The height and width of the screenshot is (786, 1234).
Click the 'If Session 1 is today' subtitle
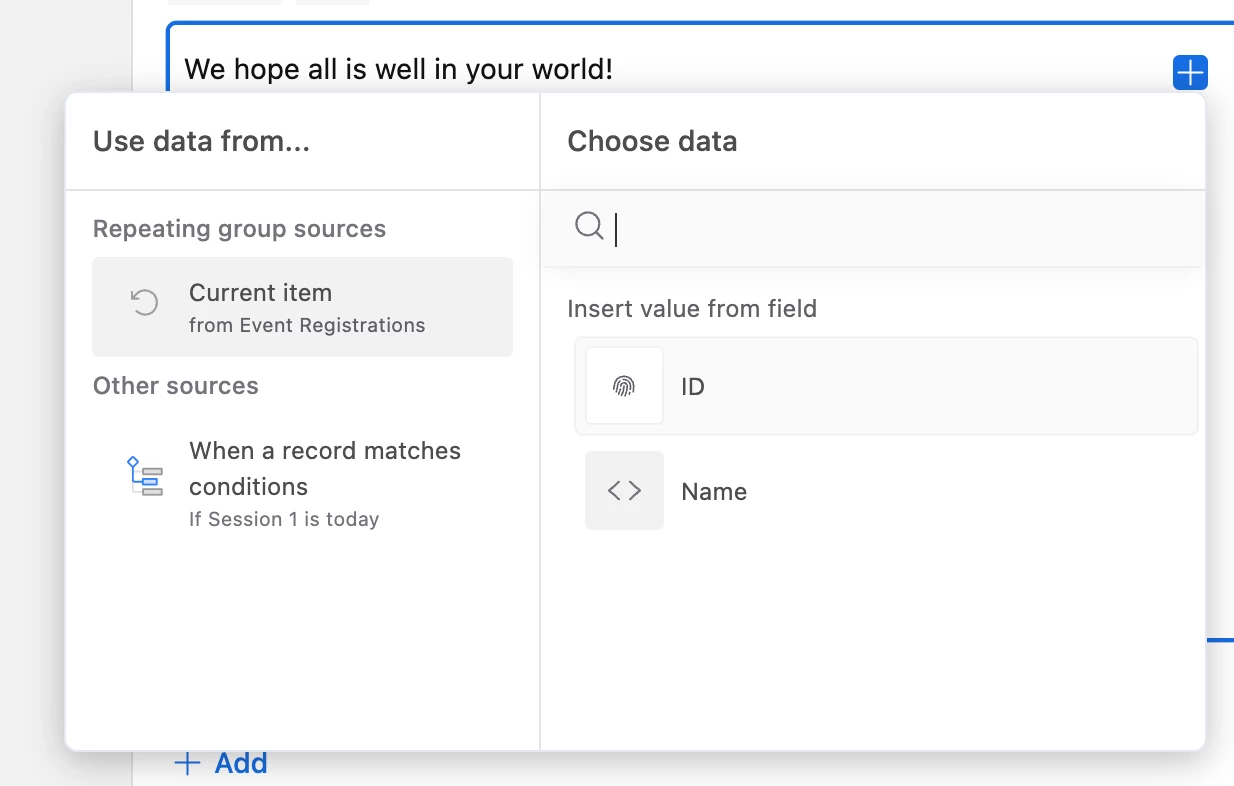click(284, 519)
